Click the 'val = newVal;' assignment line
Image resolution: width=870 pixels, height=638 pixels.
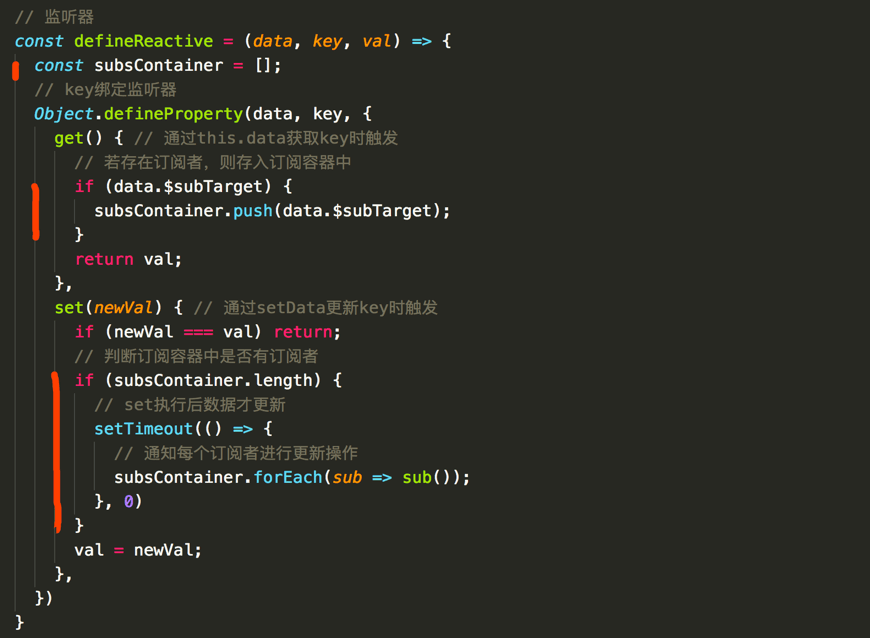(138, 550)
